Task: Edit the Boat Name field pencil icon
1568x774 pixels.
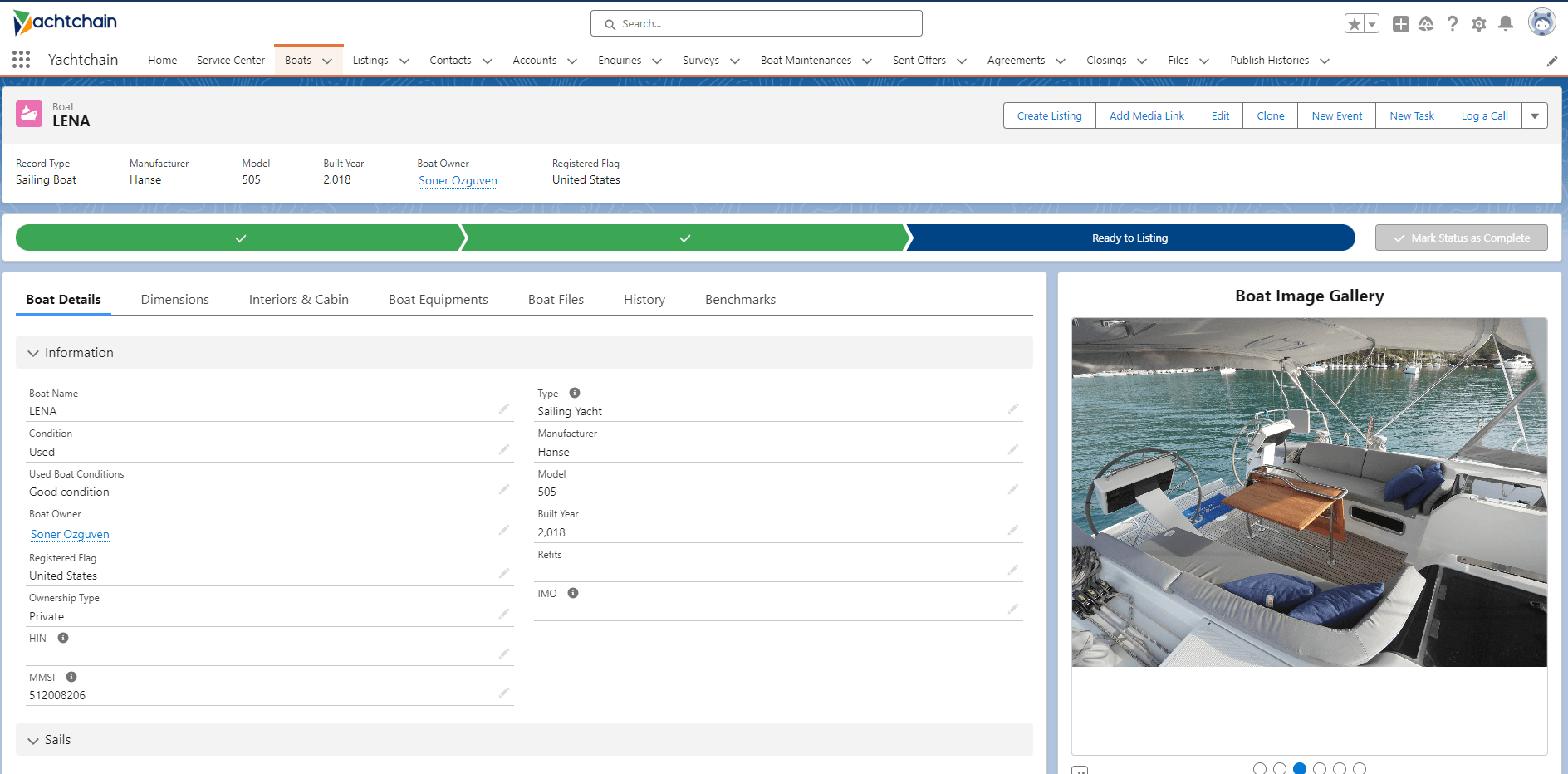Action: 503,409
